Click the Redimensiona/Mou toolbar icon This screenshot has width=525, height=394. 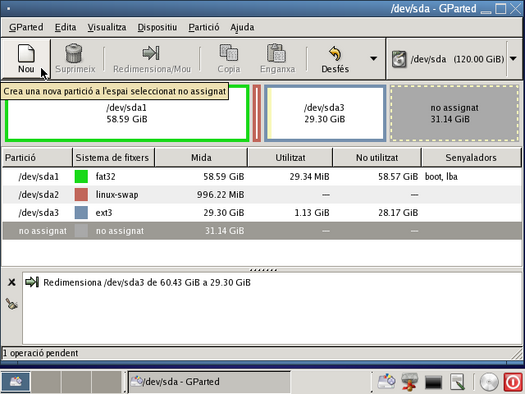pyautogui.click(x=151, y=53)
